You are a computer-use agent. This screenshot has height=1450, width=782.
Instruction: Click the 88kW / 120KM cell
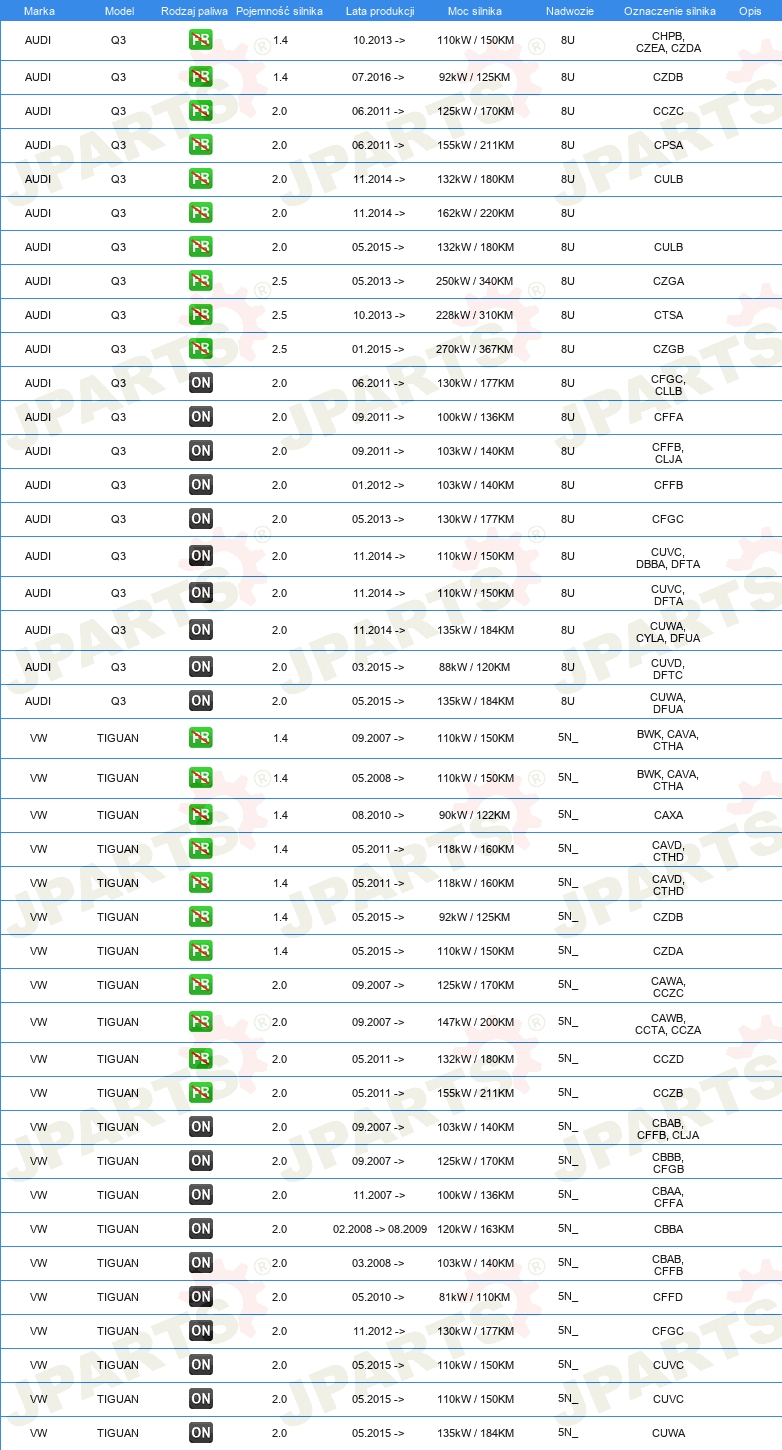point(475,667)
